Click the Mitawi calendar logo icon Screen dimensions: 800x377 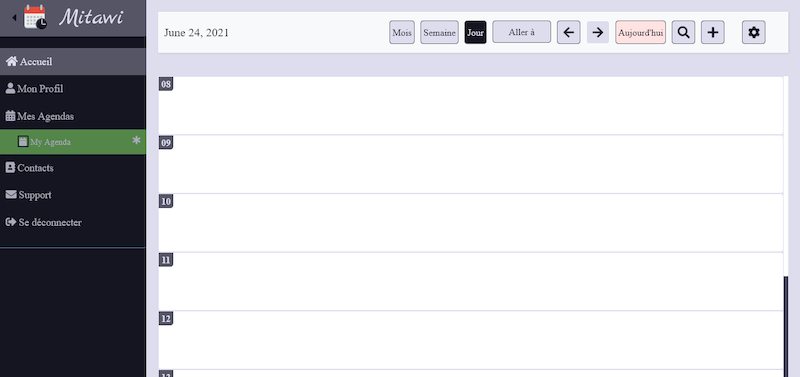[35, 17]
